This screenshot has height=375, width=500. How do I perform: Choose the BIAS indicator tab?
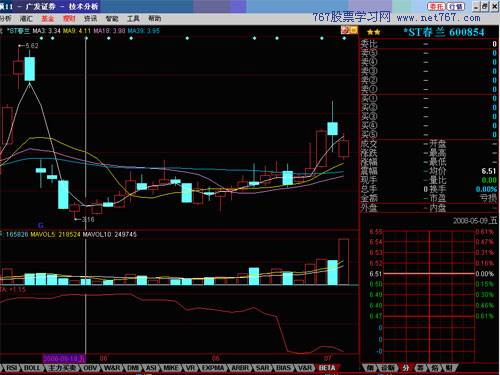tap(283, 368)
